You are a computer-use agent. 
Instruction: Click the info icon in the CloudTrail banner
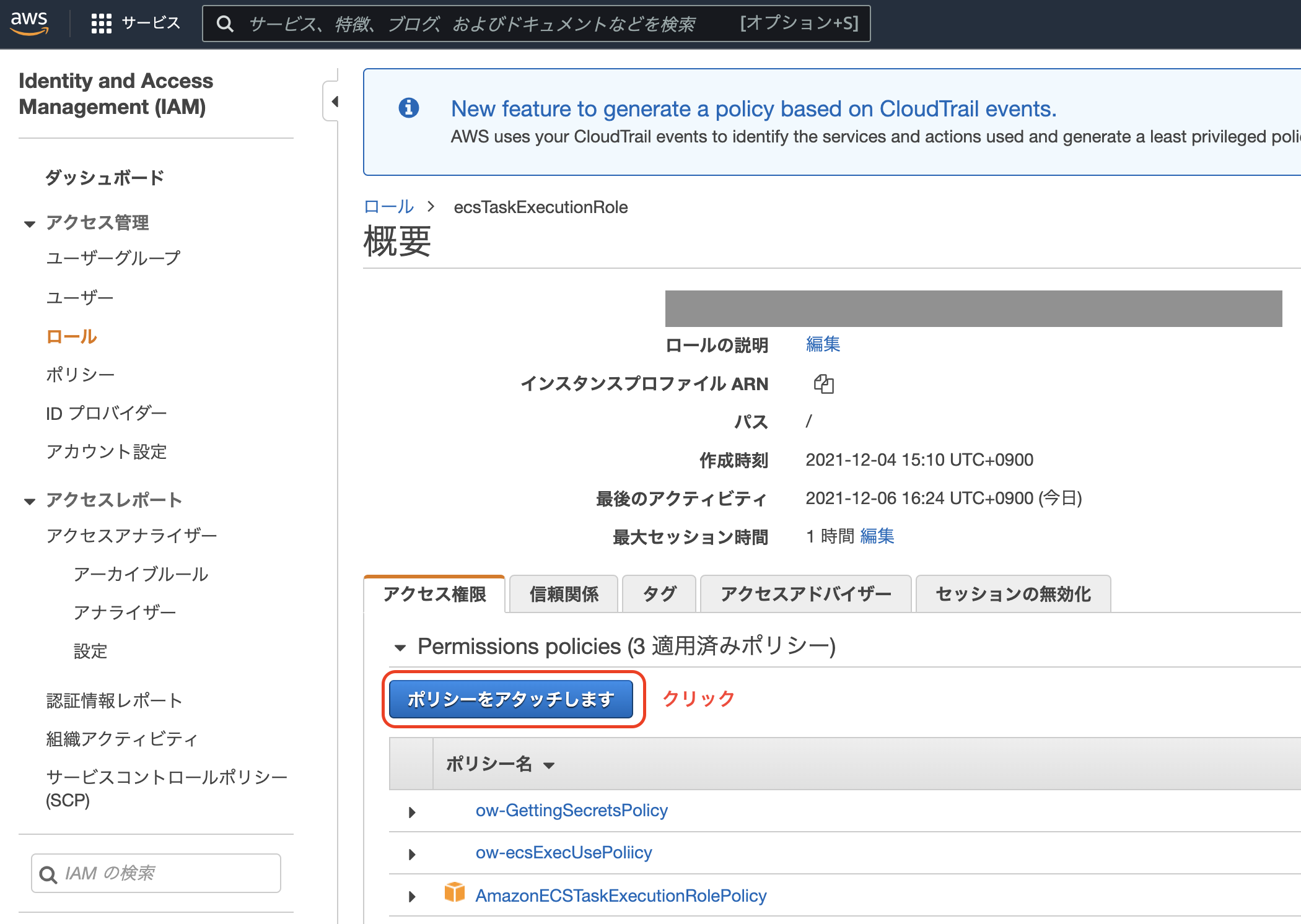[409, 108]
